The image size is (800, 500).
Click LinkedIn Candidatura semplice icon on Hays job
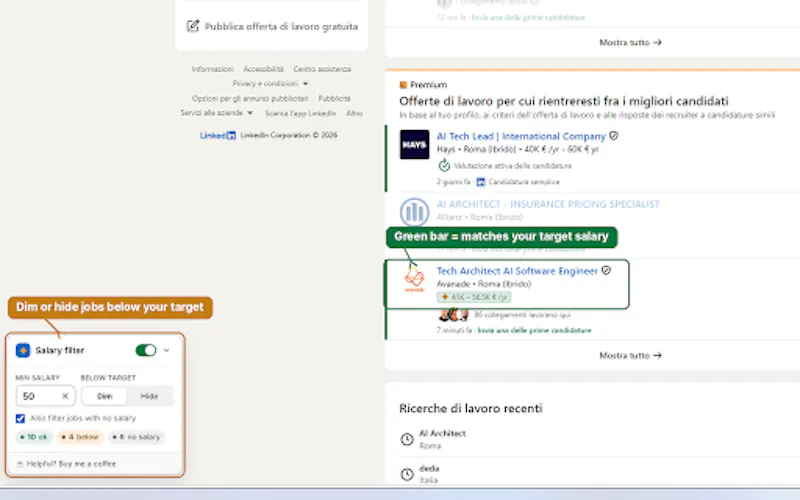point(480,182)
